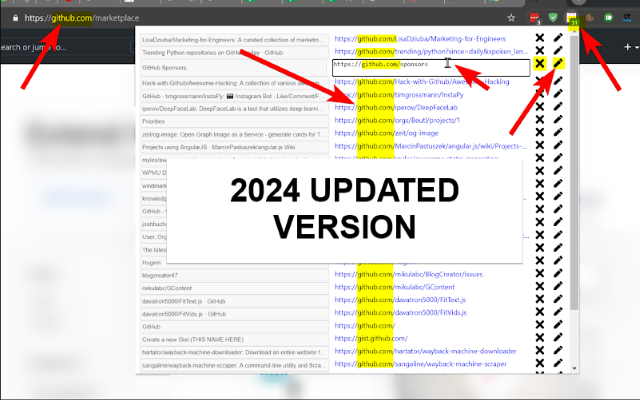Edit the Awesome-Hacking entry with its pencil
Screen dimensions: 640x400
point(558,81)
